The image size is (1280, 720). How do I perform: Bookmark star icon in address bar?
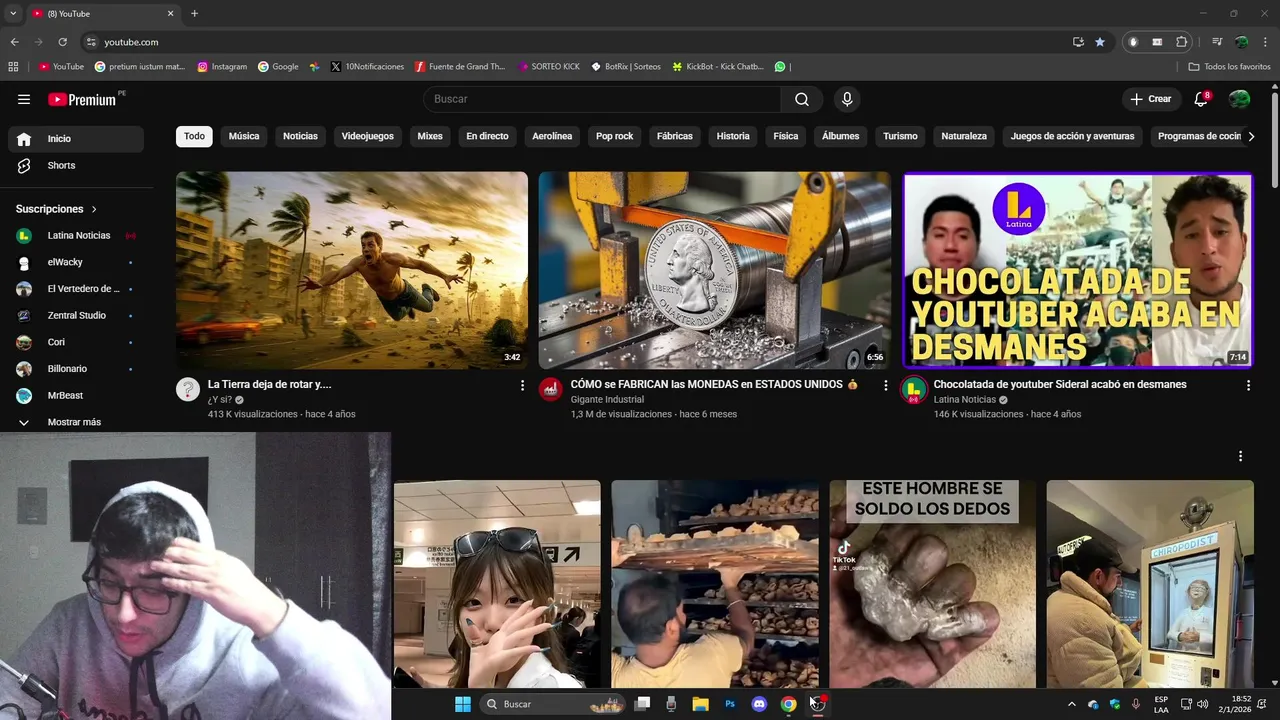(x=1100, y=42)
